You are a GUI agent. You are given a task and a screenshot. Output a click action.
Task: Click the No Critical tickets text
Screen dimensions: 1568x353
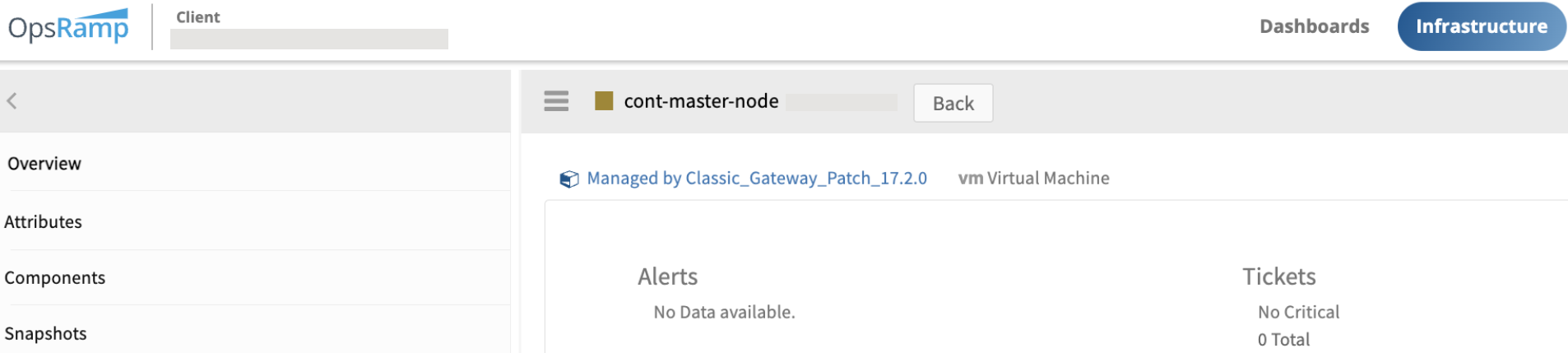[x=1298, y=312]
